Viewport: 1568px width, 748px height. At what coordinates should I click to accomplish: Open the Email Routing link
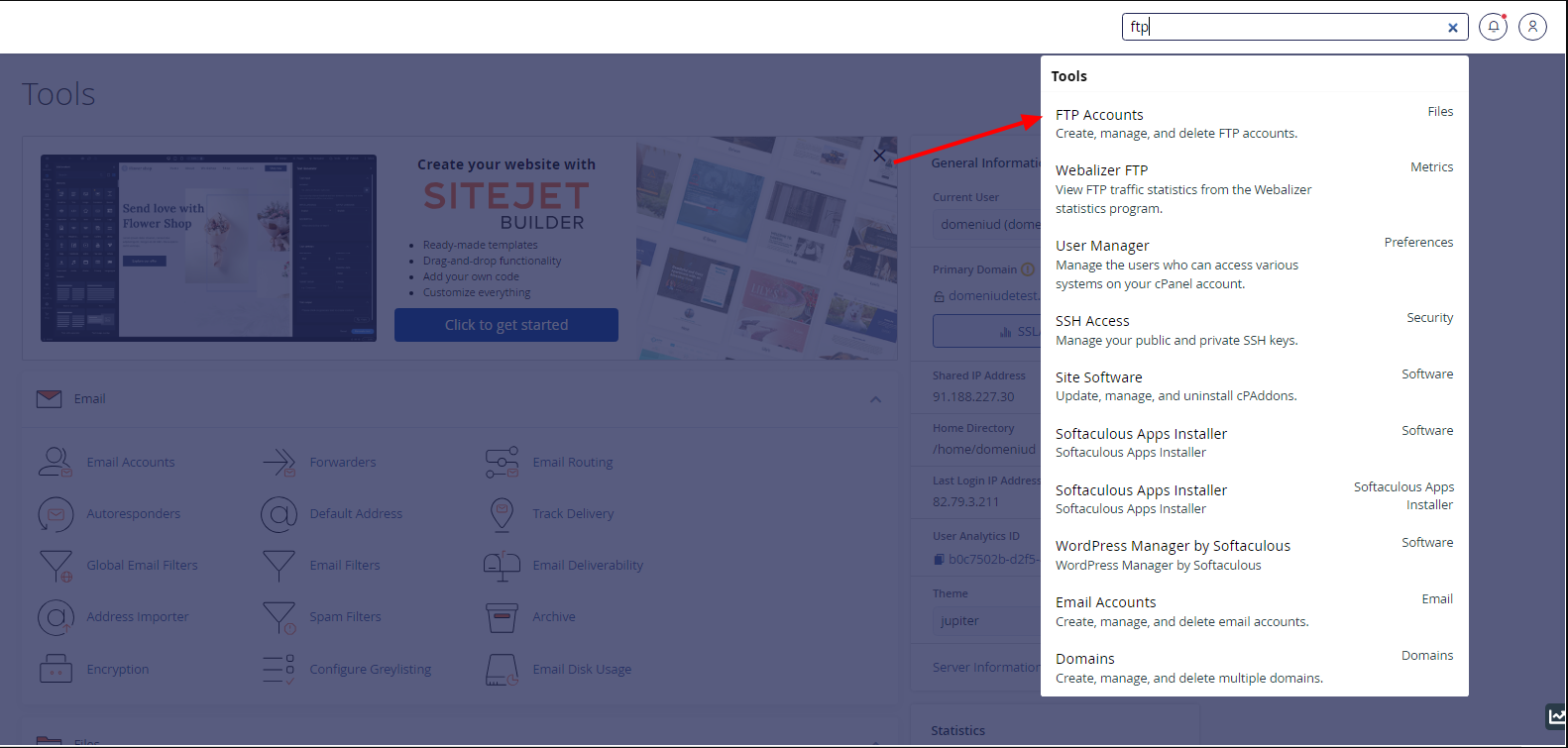[x=573, y=462]
